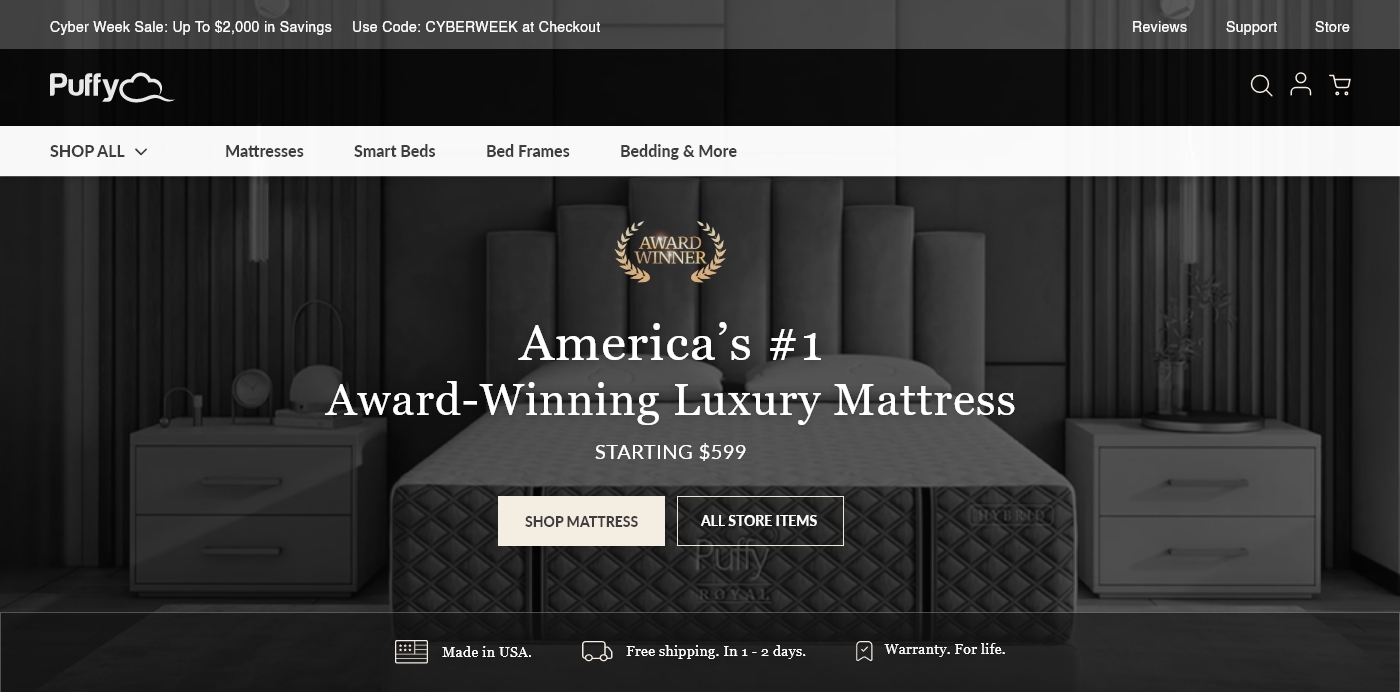Click the SHOP MATTRESS button
The height and width of the screenshot is (692, 1400).
click(581, 521)
